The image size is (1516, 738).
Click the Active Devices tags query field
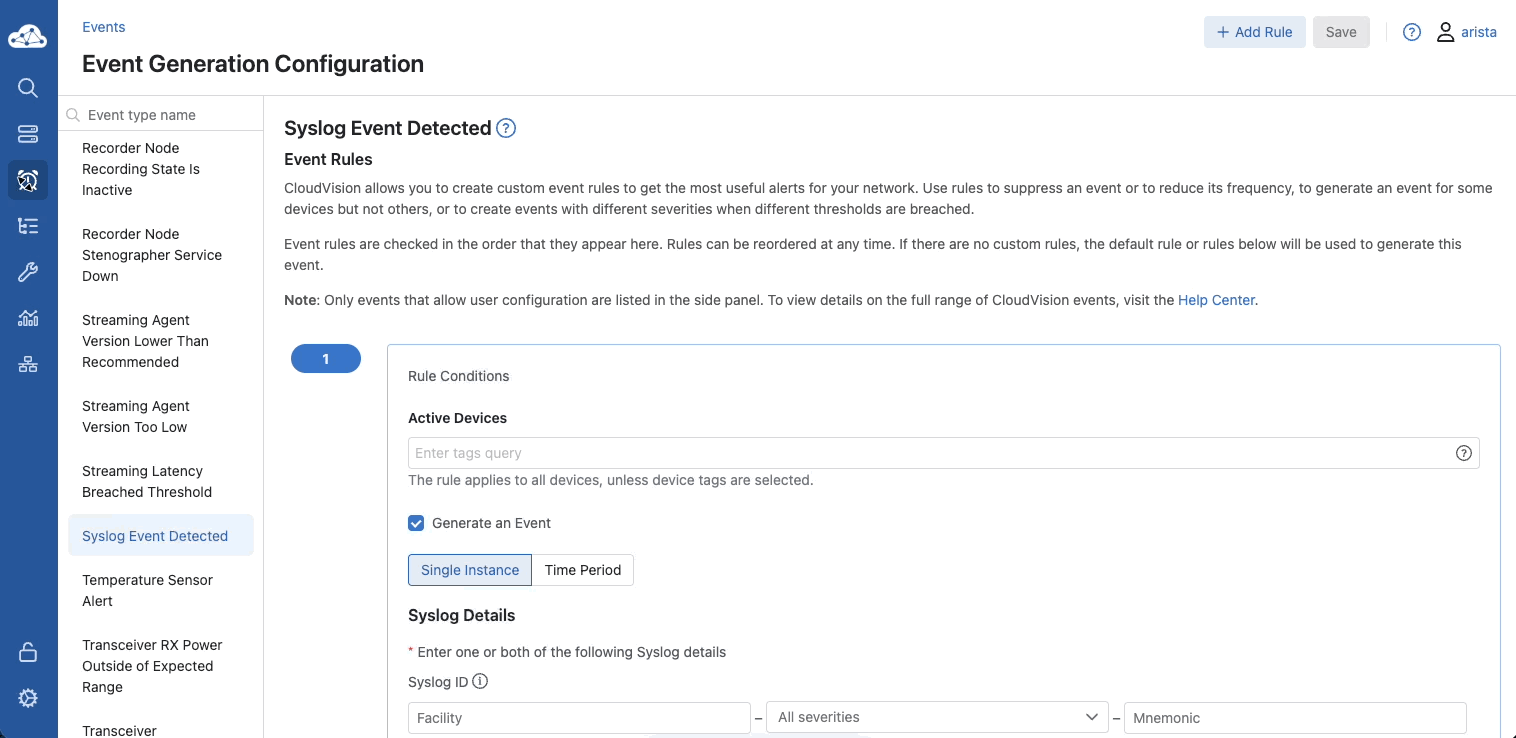[930, 453]
